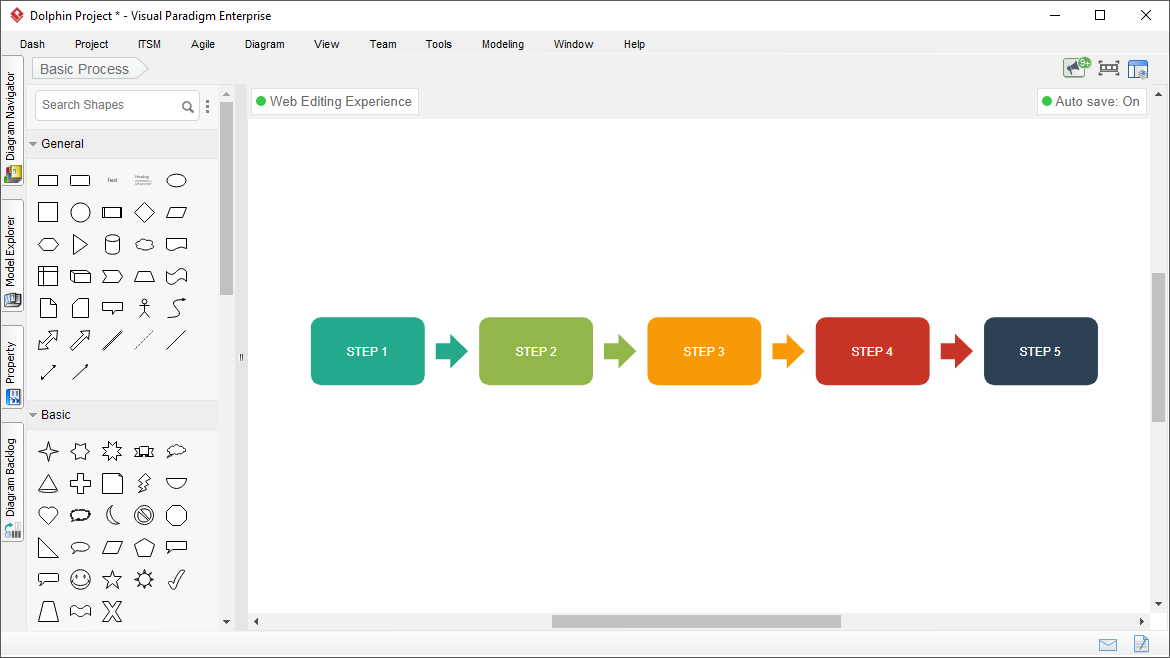Select the no-symbol prohibited shape

pyautogui.click(x=144, y=516)
